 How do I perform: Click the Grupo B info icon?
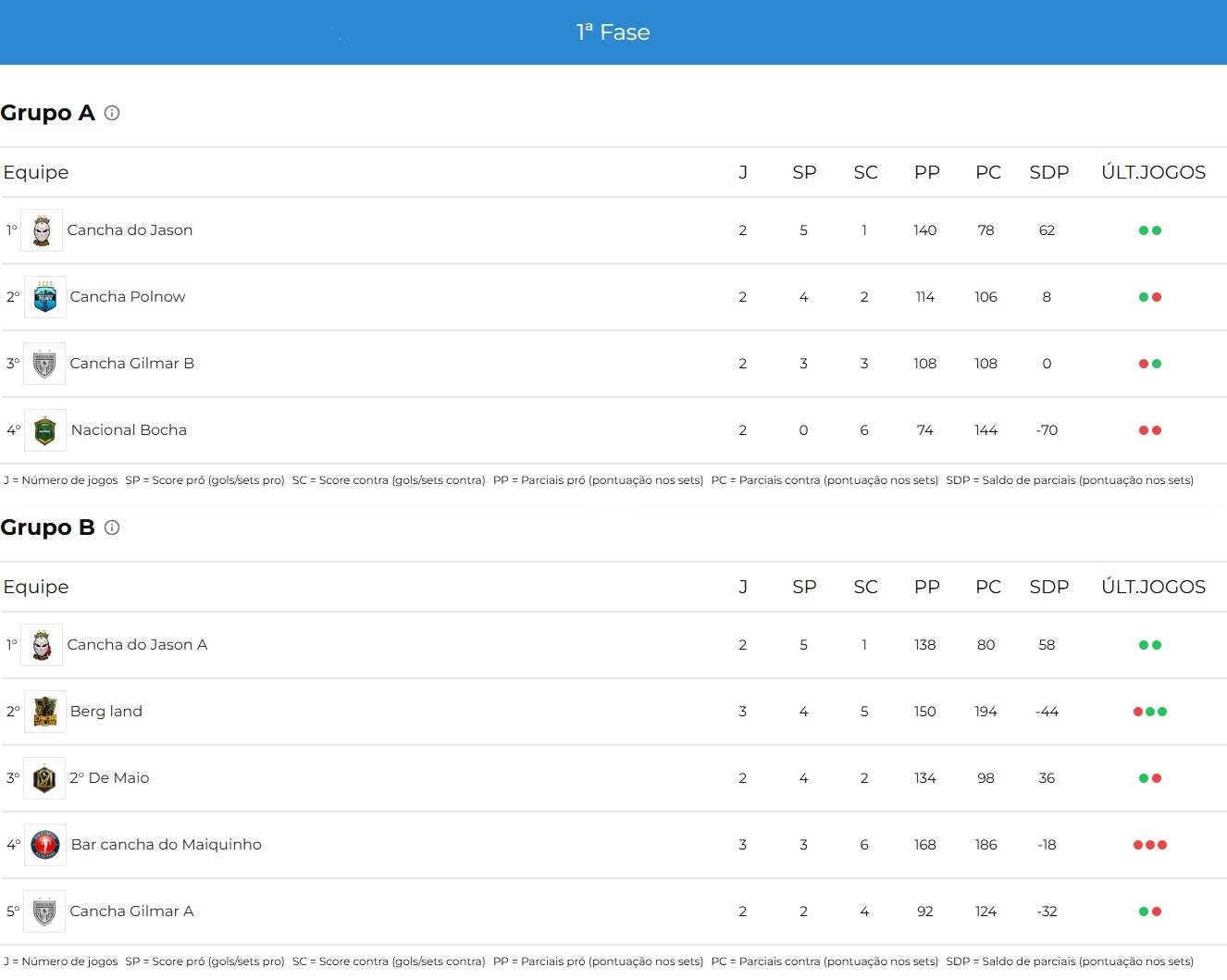pos(112,527)
